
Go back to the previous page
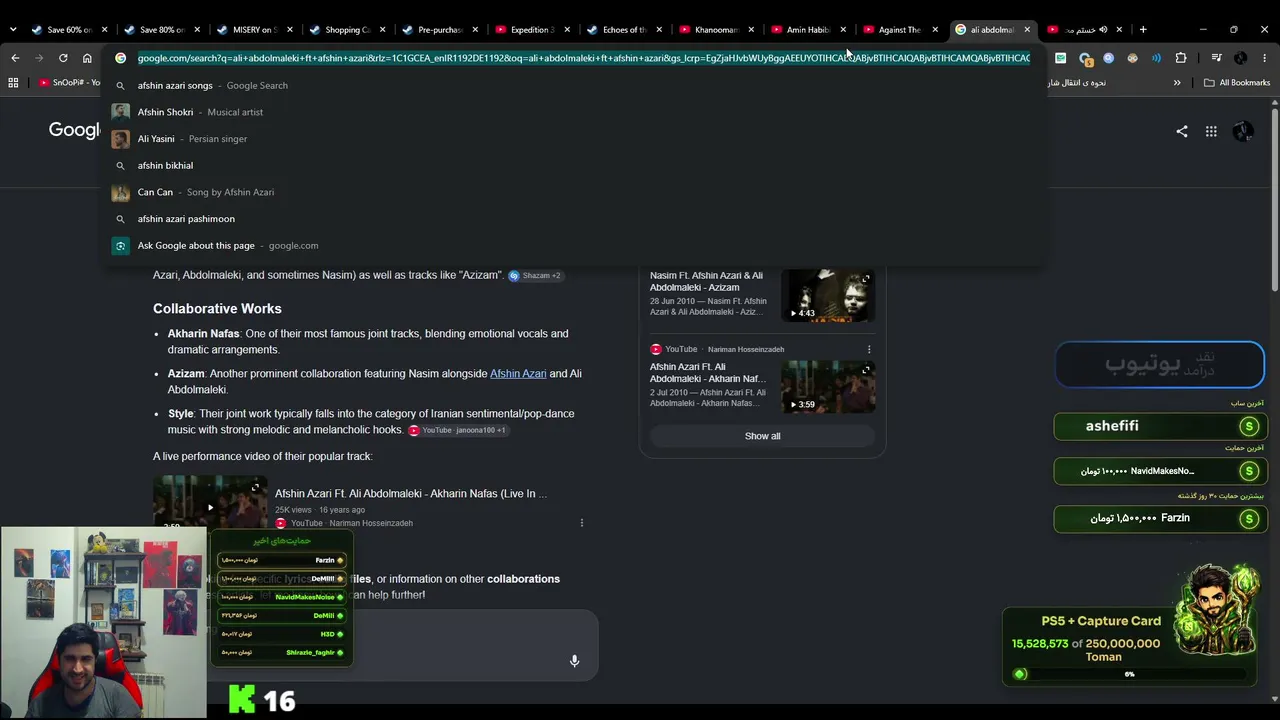(15, 58)
